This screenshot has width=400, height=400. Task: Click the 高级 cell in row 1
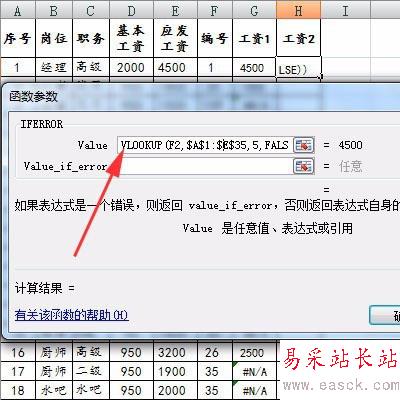[x=91, y=68]
